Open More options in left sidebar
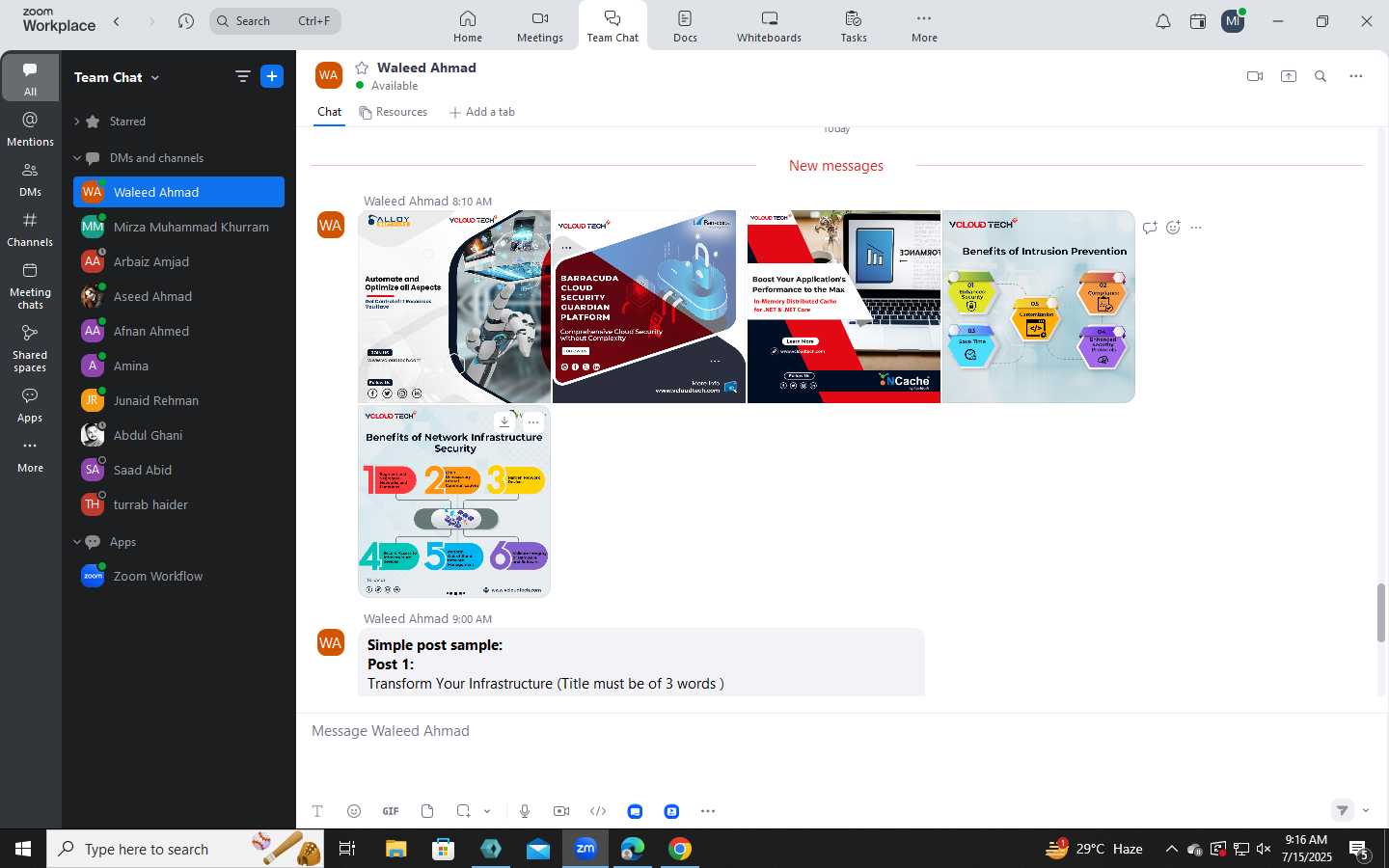1389x868 pixels. click(30, 455)
